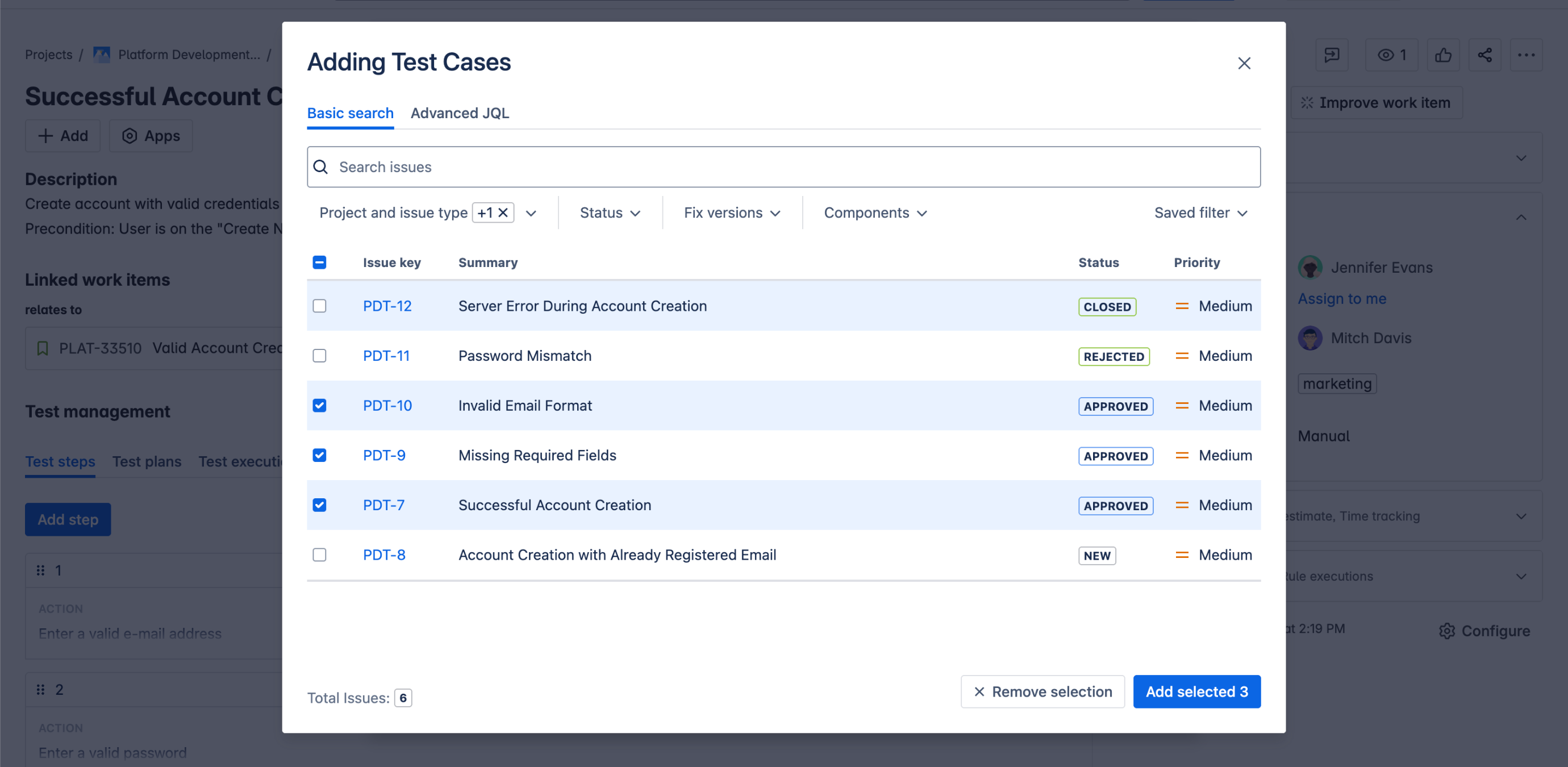Open the PDT-8 issue link
The image size is (1568, 767).
[384, 555]
